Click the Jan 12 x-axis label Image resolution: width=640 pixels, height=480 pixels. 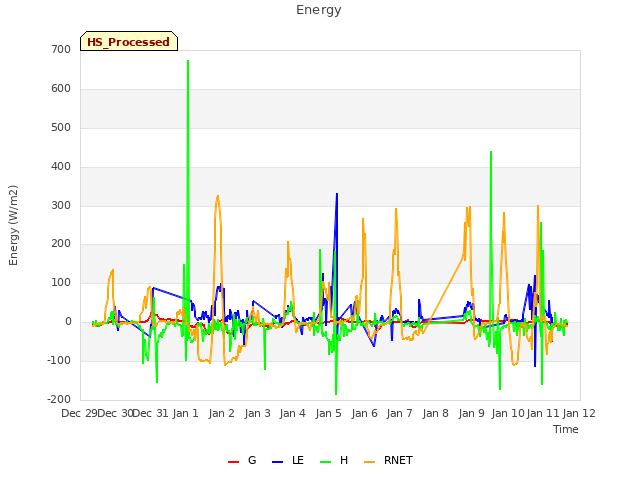tap(579, 413)
